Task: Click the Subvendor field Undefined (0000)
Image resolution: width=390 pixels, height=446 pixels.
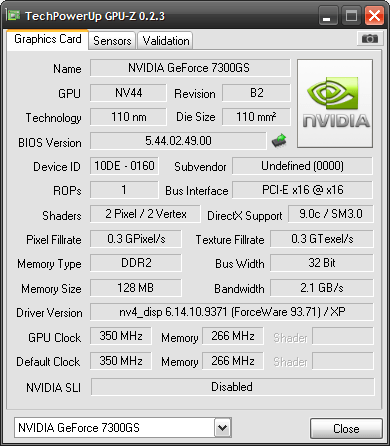Action: coord(302,166)
